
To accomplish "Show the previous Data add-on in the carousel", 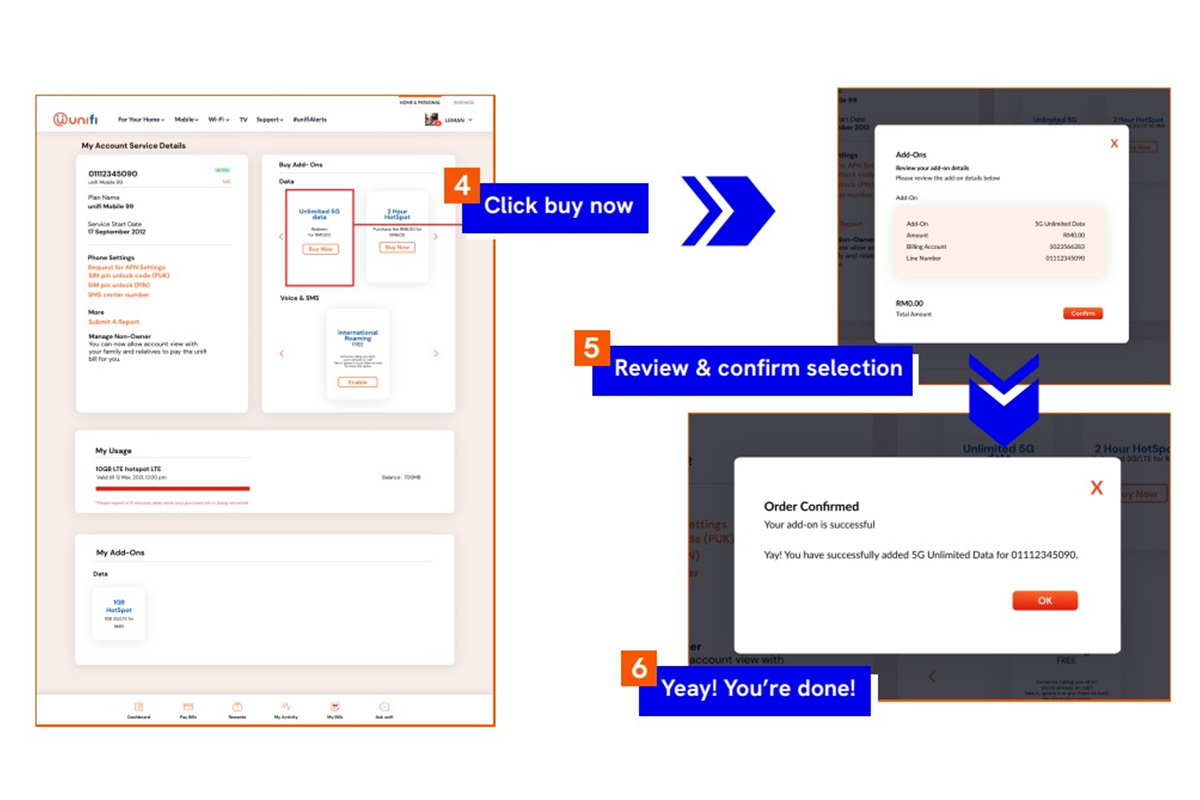I will (x=281, y=237).
